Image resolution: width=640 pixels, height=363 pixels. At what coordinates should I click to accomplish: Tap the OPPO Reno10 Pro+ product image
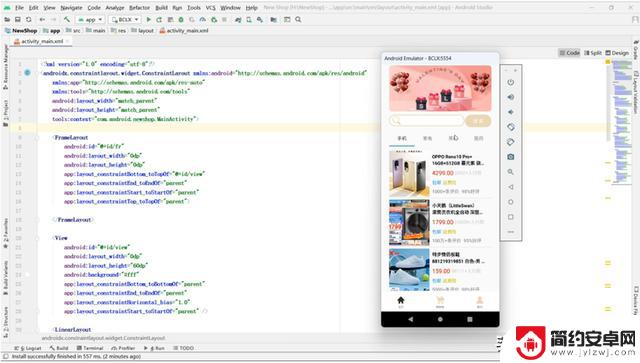click(x=409, y=174)
